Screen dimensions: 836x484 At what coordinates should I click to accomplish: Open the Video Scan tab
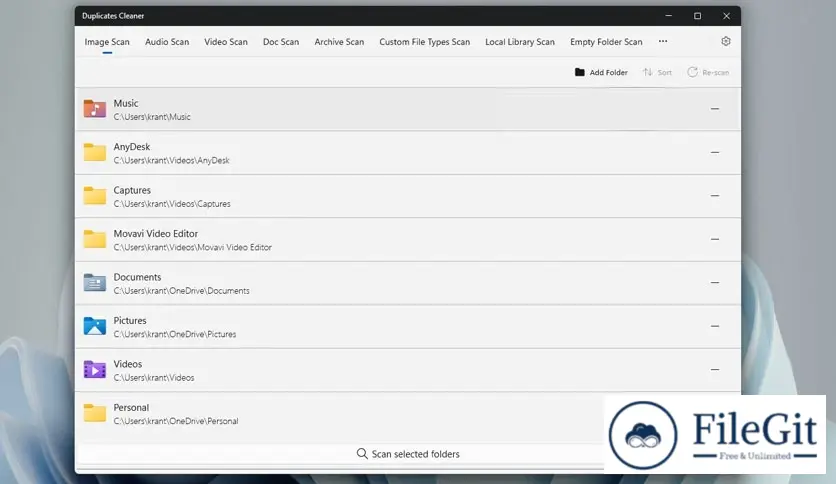(x=226, y=42)
